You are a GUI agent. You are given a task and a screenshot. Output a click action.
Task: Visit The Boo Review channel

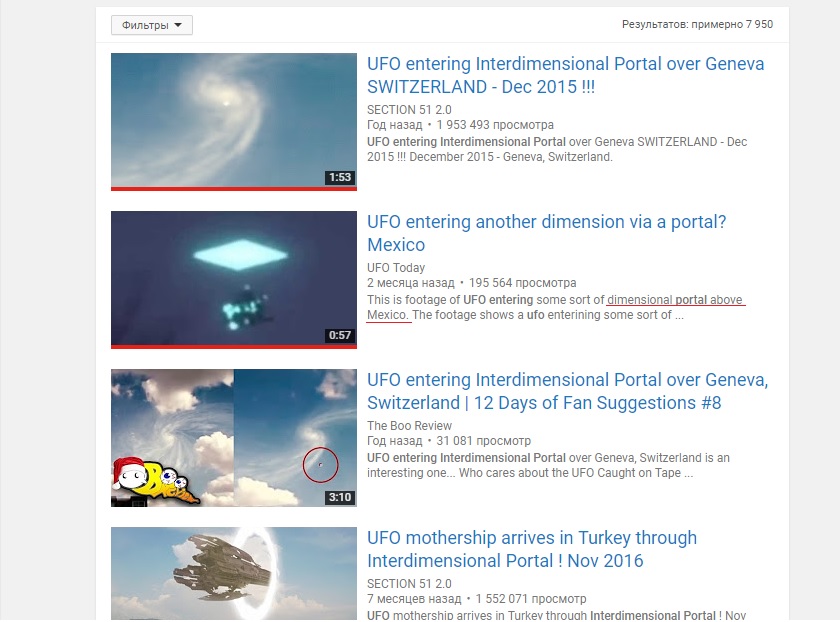coord(409,426)
